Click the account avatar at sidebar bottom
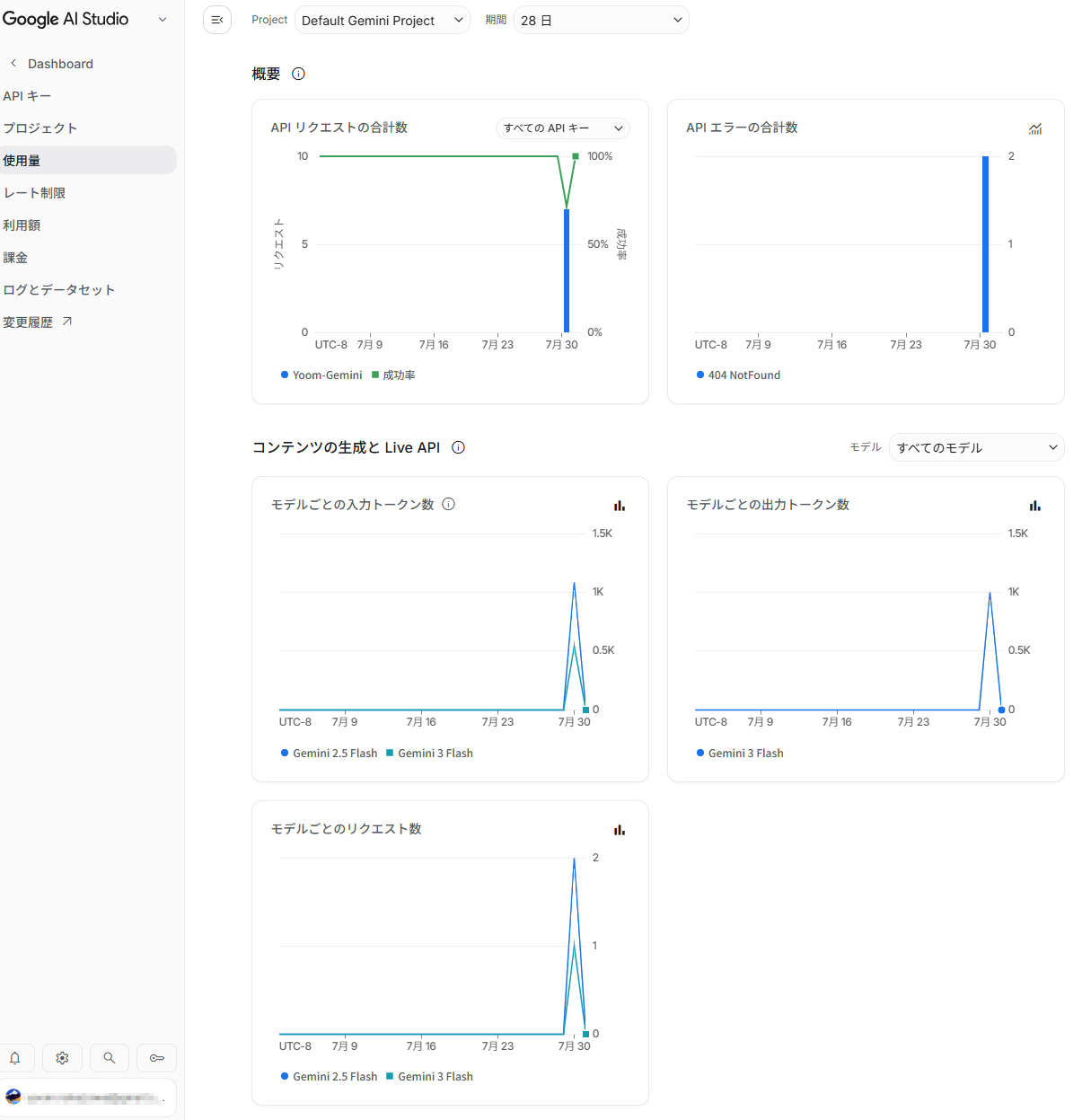 [x=13, y=1097]
